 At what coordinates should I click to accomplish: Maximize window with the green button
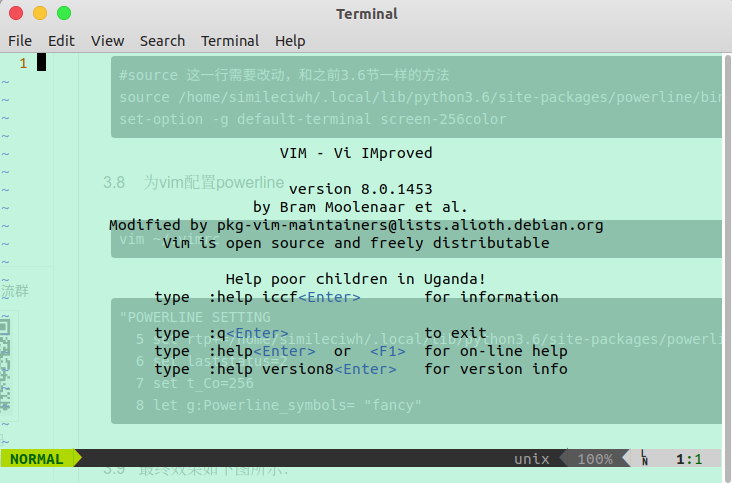pyautogui.click(x=64, y=13)
